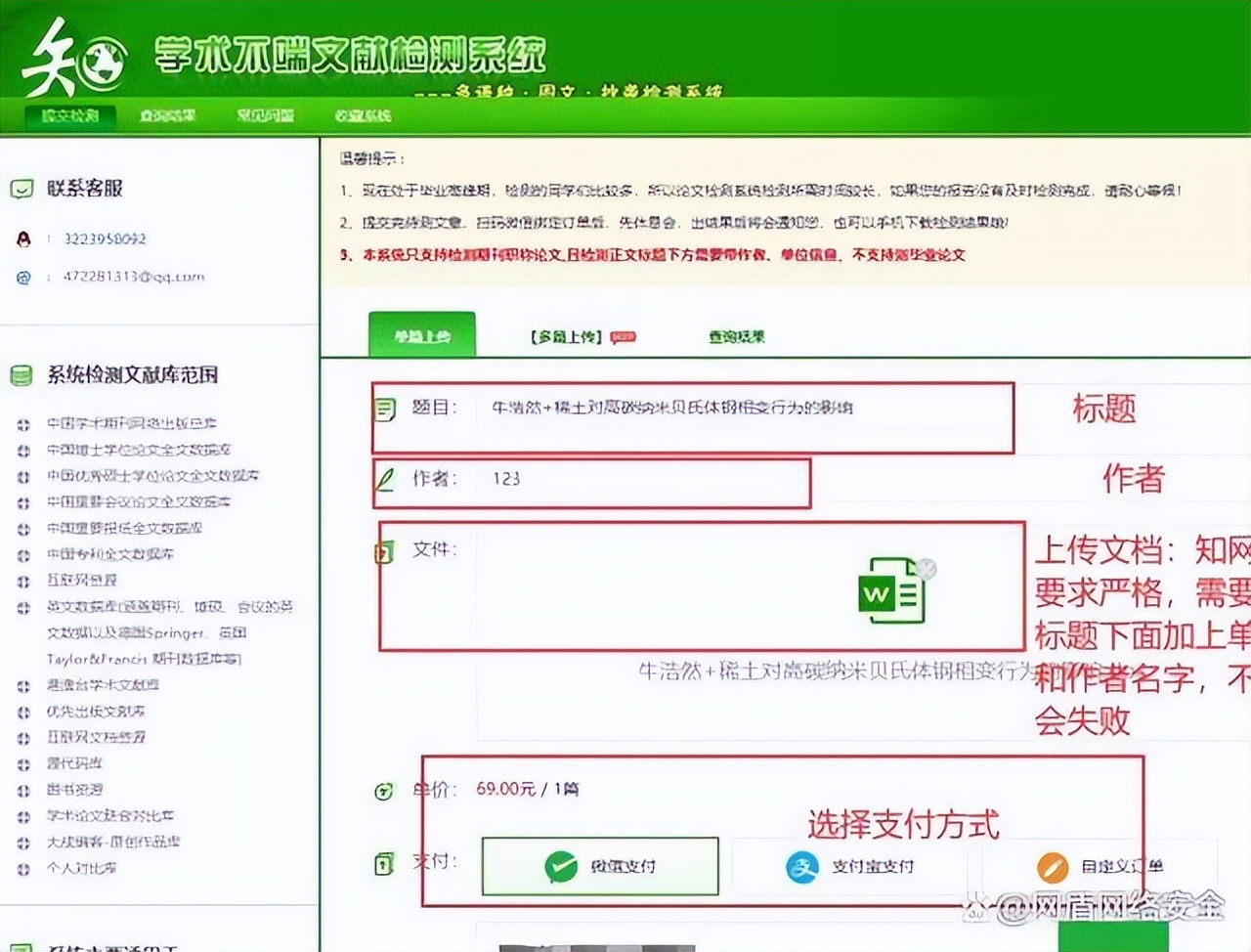Click the 系统检测文献库范围 database icon
This screenshot has width=1251, height=952.
coord(22,375)
